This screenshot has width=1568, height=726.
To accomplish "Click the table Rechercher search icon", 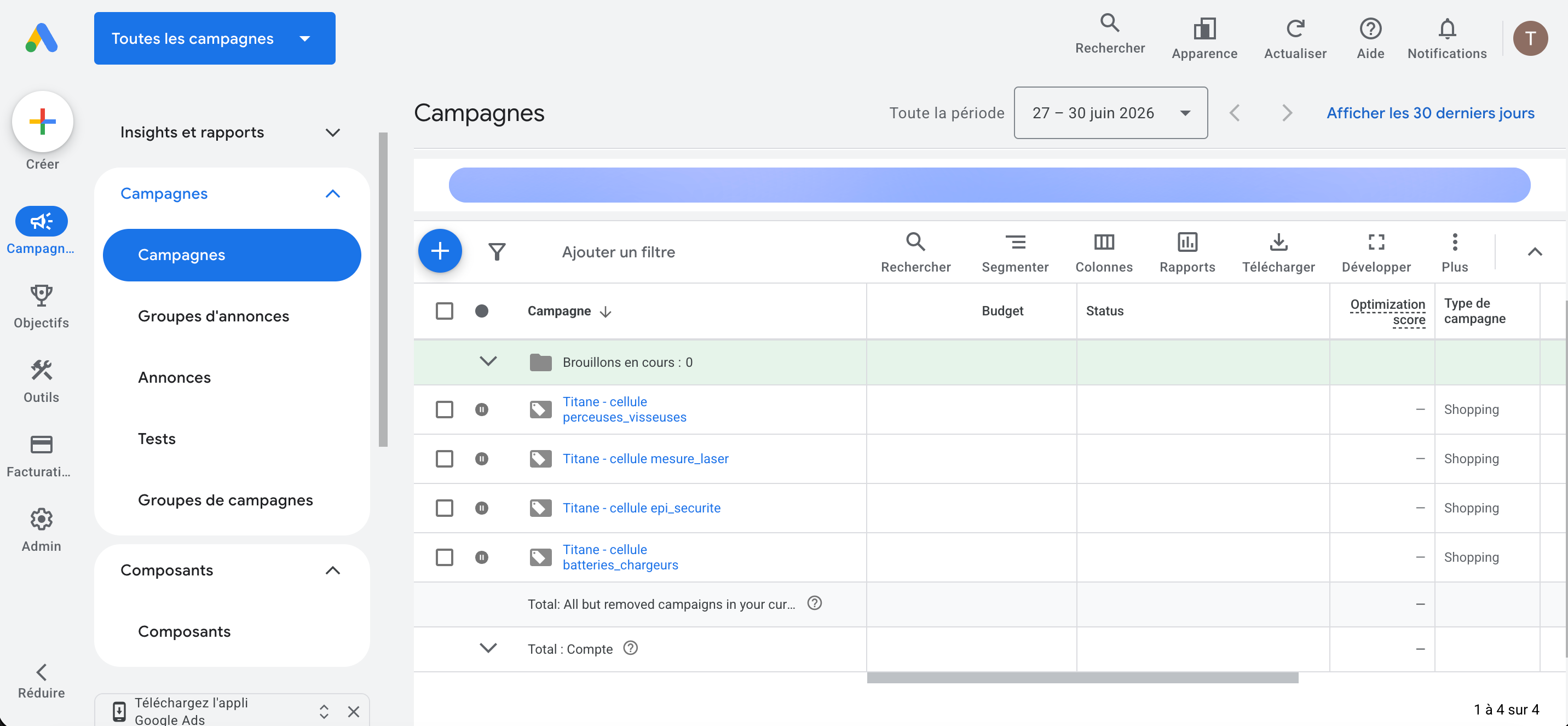I will click(915, 242).
